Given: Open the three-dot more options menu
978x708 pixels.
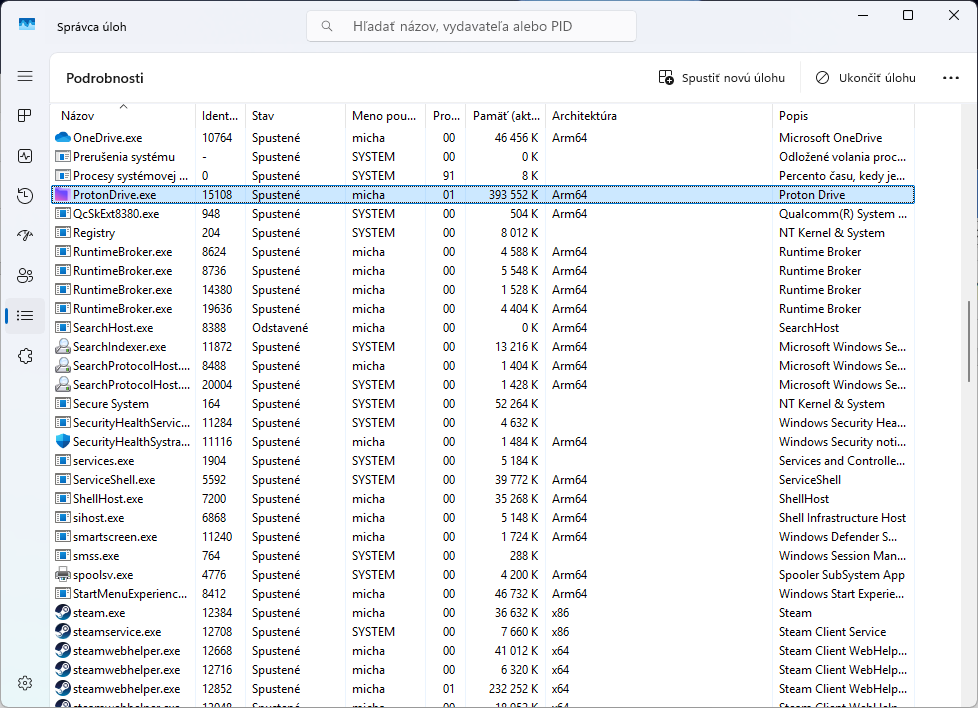Looking at the screenshot, I should tap(950, 78).
